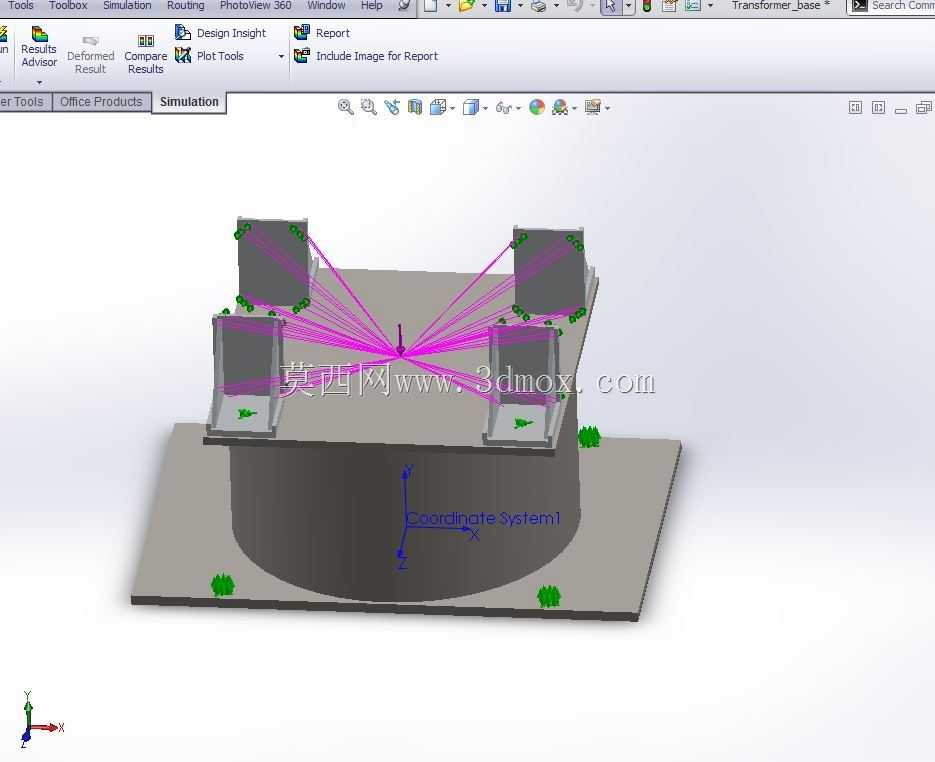
Task: Open the Tools menu
Action: 20,5
